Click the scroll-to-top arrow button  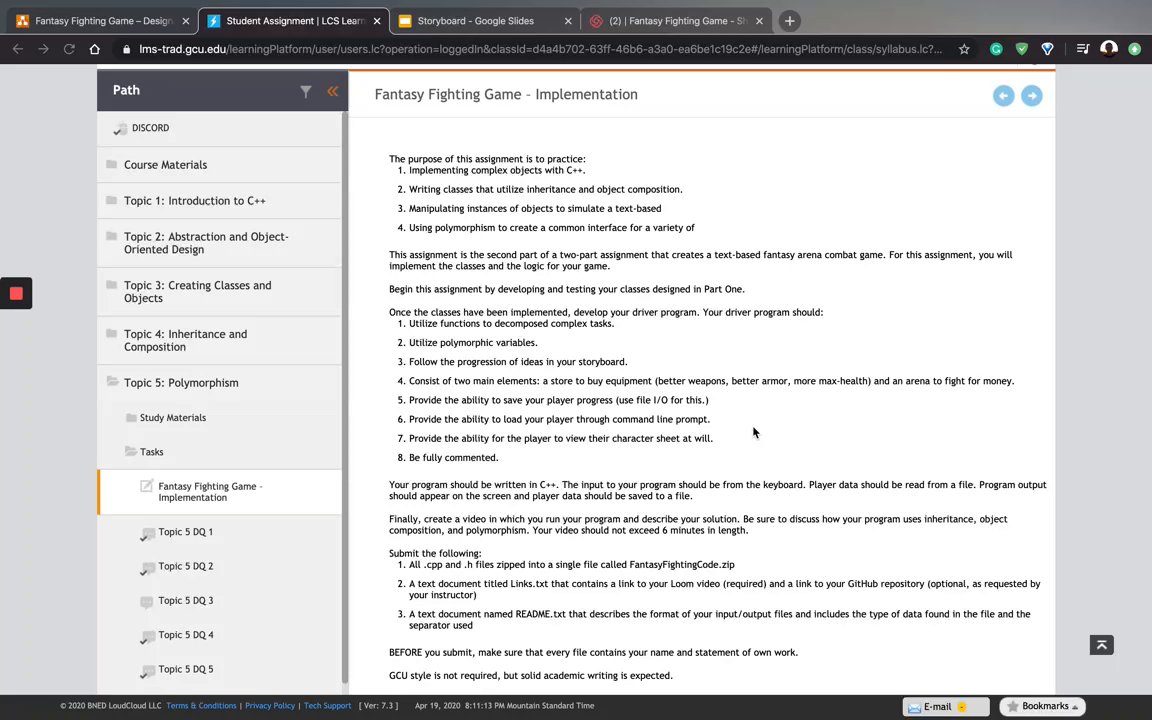pyautogui.click(x=1101, y=644)
